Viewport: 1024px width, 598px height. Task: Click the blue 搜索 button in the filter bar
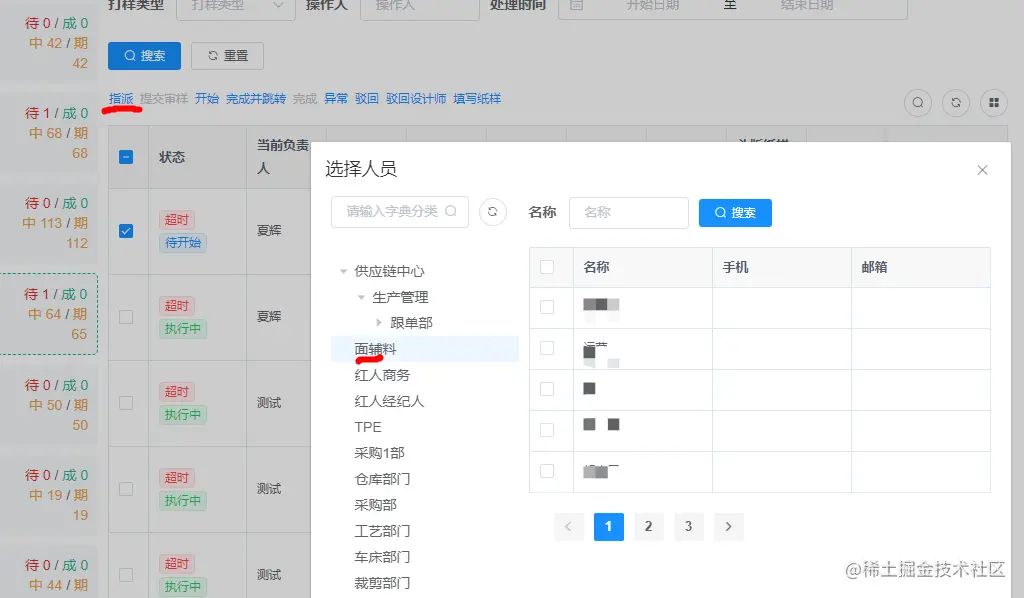[x=144, y=56]
